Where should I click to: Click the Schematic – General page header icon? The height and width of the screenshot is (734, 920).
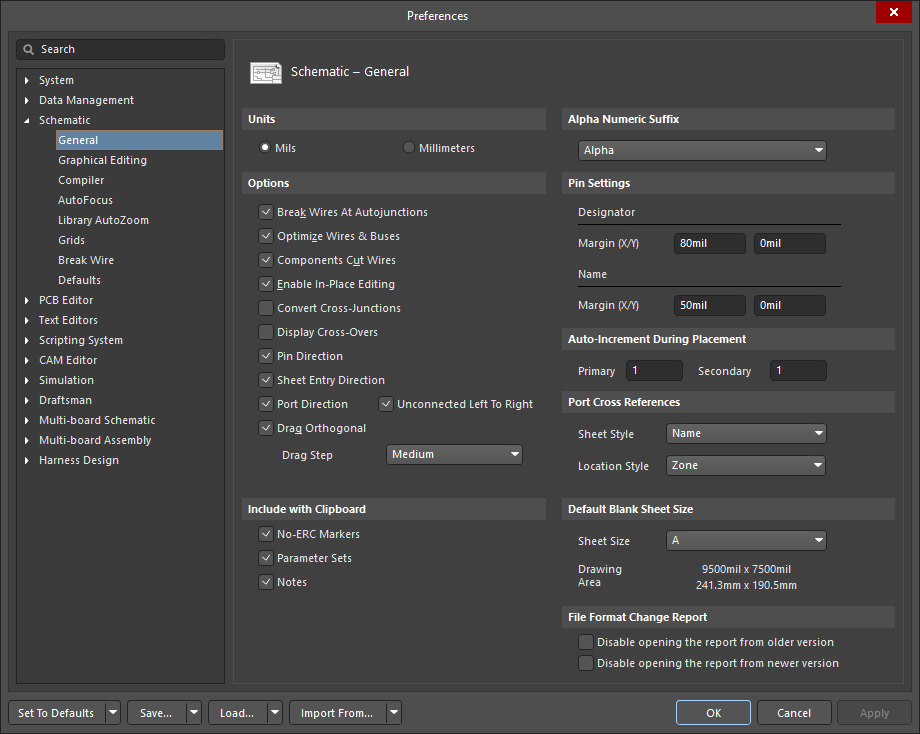[266, 72]
